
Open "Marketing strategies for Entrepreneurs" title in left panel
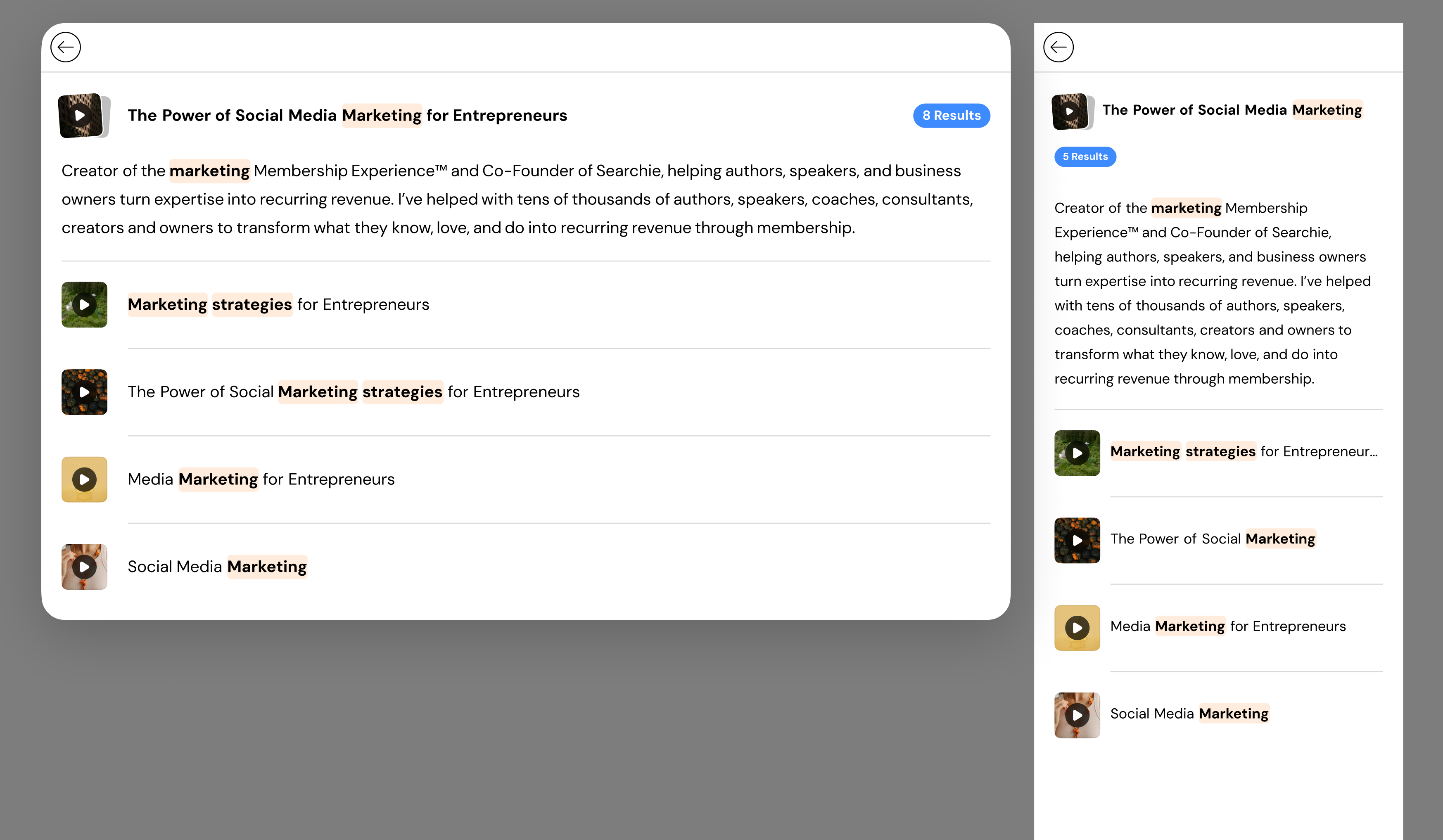278,305
